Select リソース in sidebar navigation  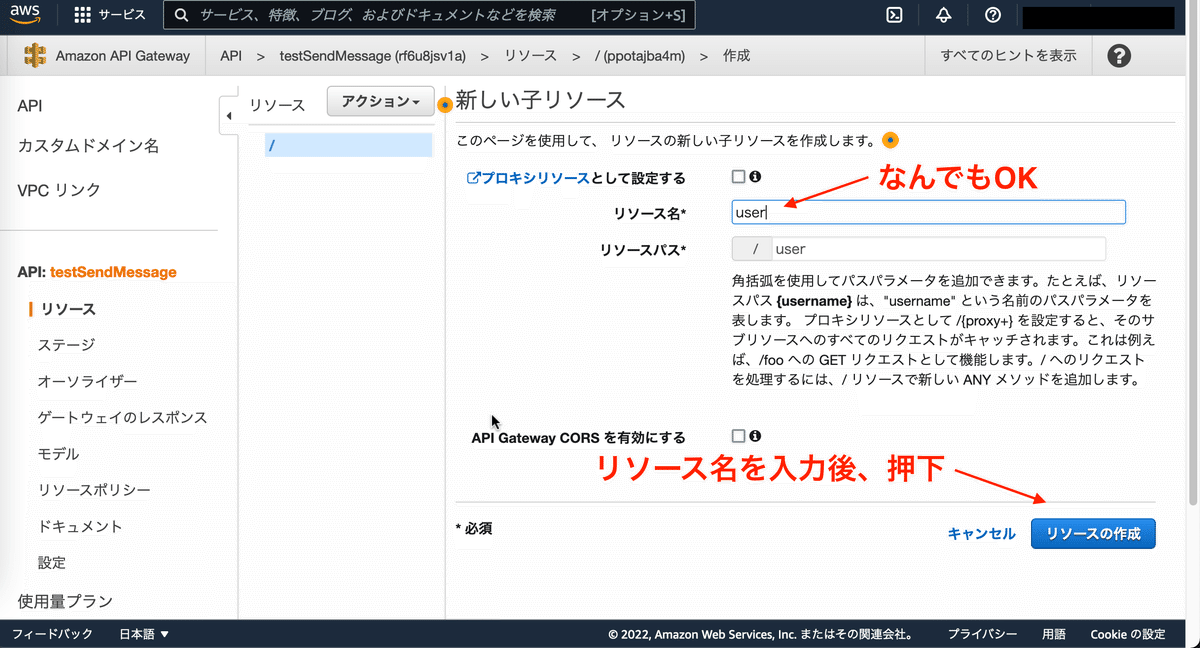68,309
